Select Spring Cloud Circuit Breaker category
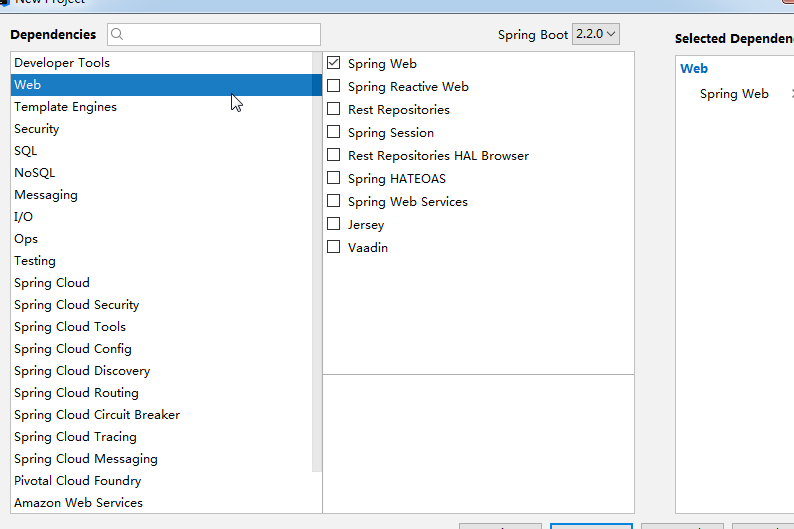794x529 pixels. [162, 415]
